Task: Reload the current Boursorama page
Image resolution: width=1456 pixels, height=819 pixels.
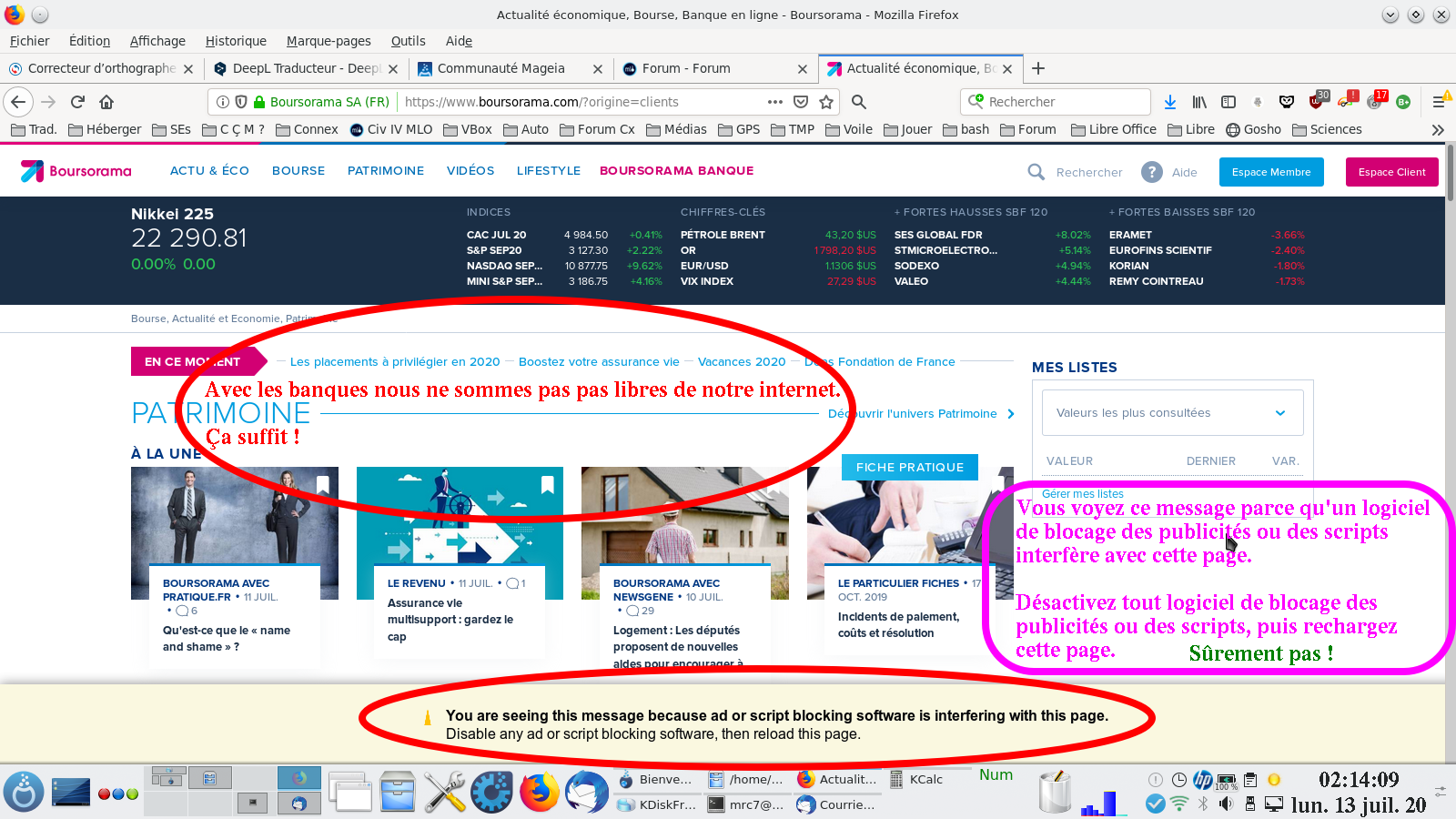Action: 77,102
